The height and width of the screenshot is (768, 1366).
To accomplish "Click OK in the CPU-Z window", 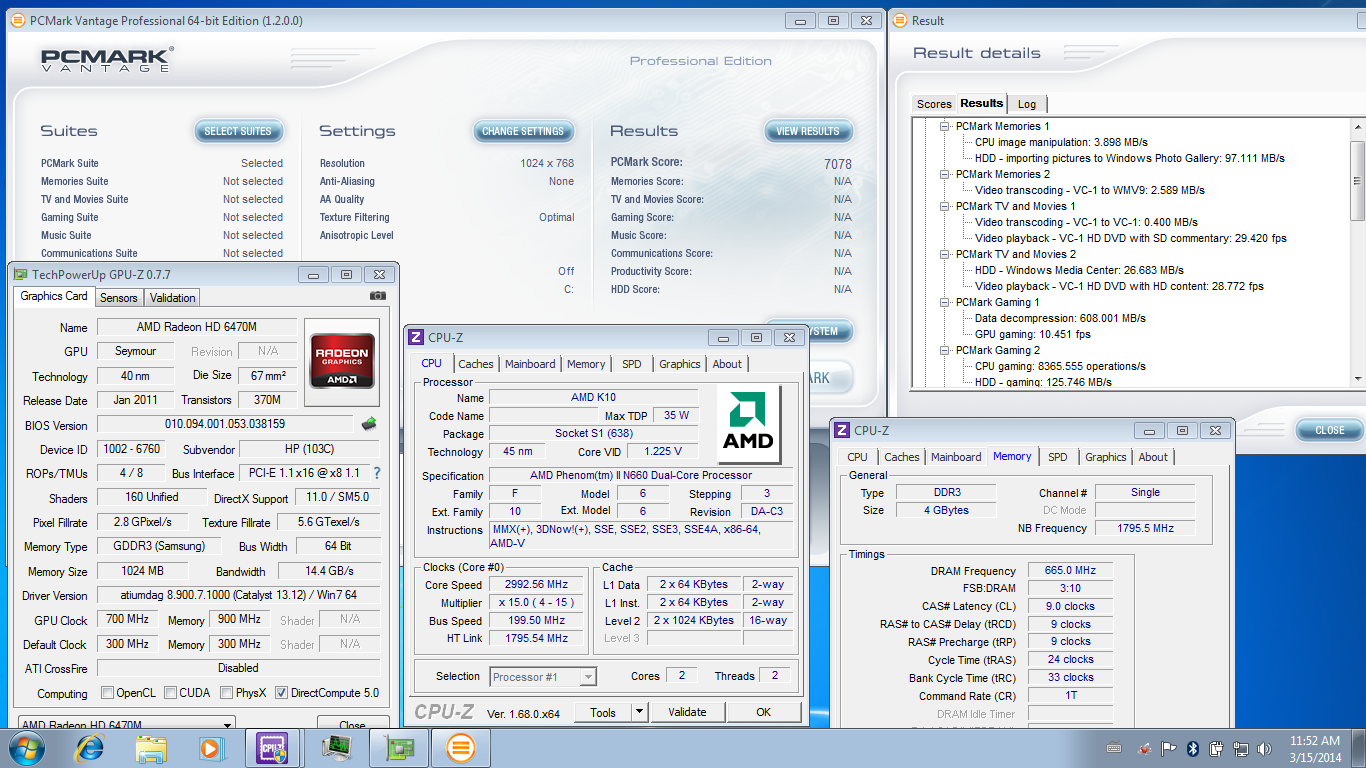I will coord(764,712).
